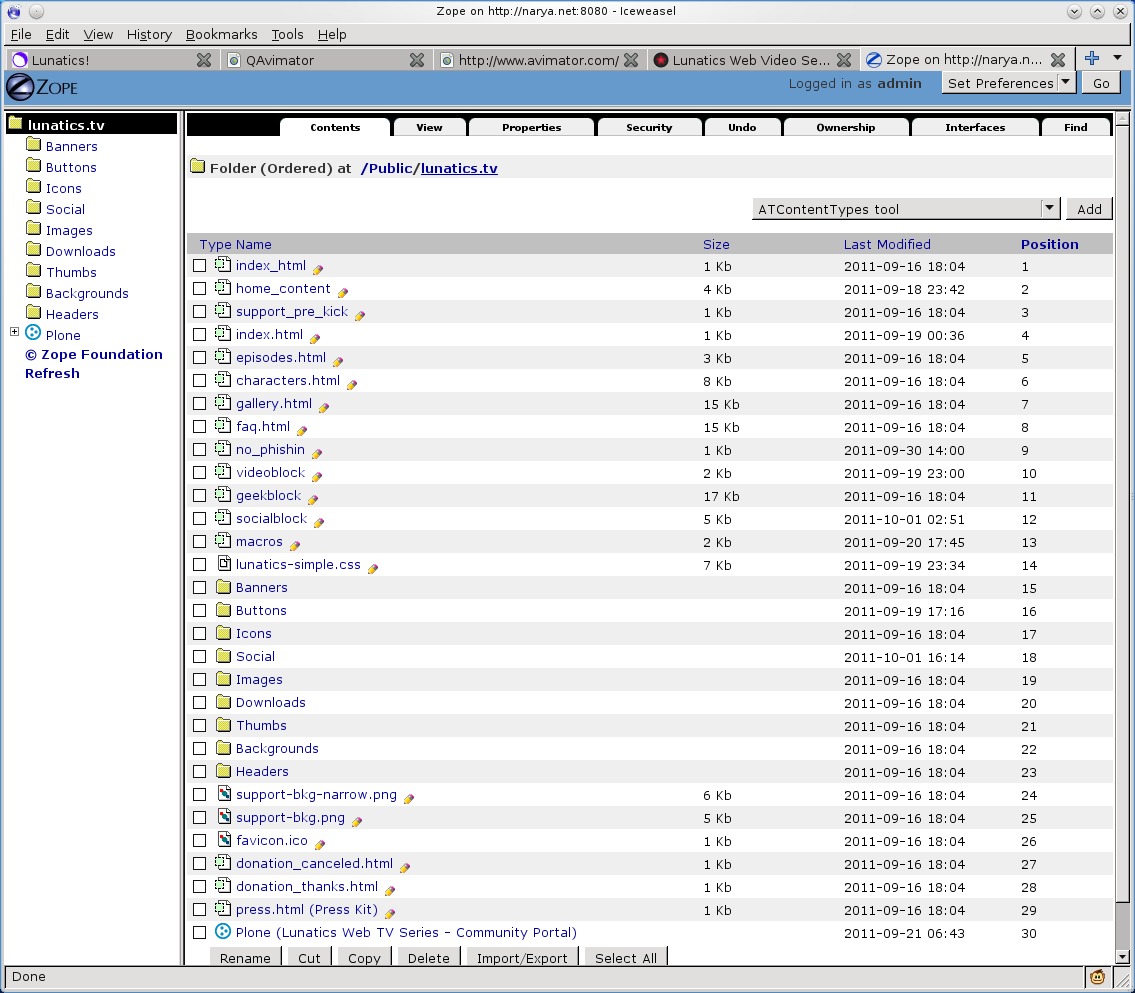Viewport: 1135px width, 993px height.
Task: Switch to the Properties tab
Action: [531, 127]
